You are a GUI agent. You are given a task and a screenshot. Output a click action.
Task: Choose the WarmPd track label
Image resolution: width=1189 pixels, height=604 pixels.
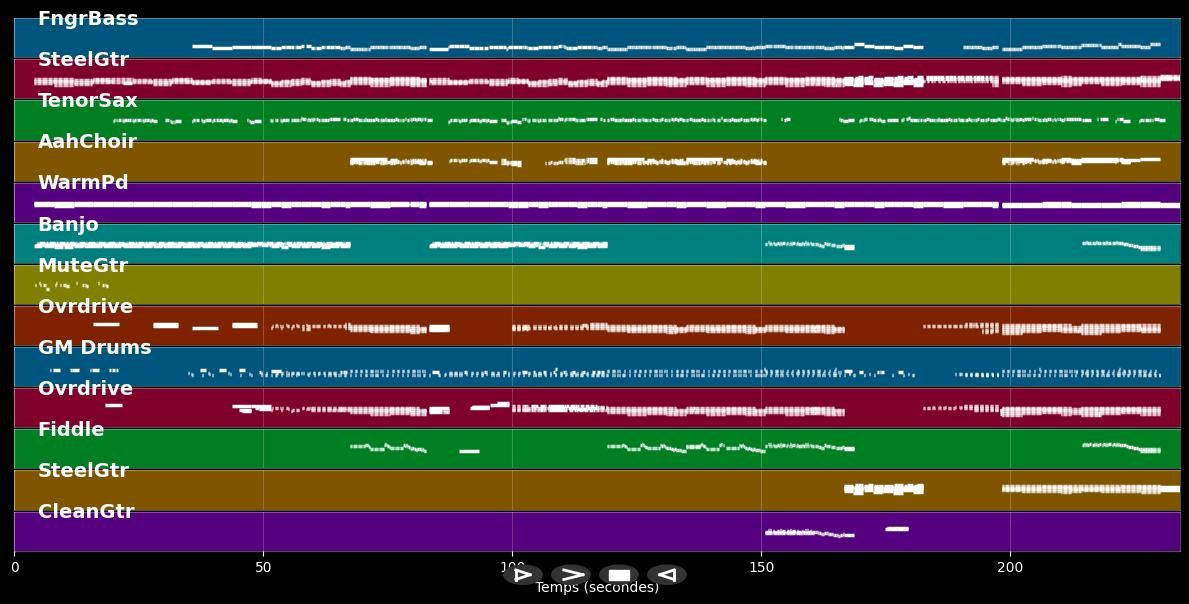(83, 183)
